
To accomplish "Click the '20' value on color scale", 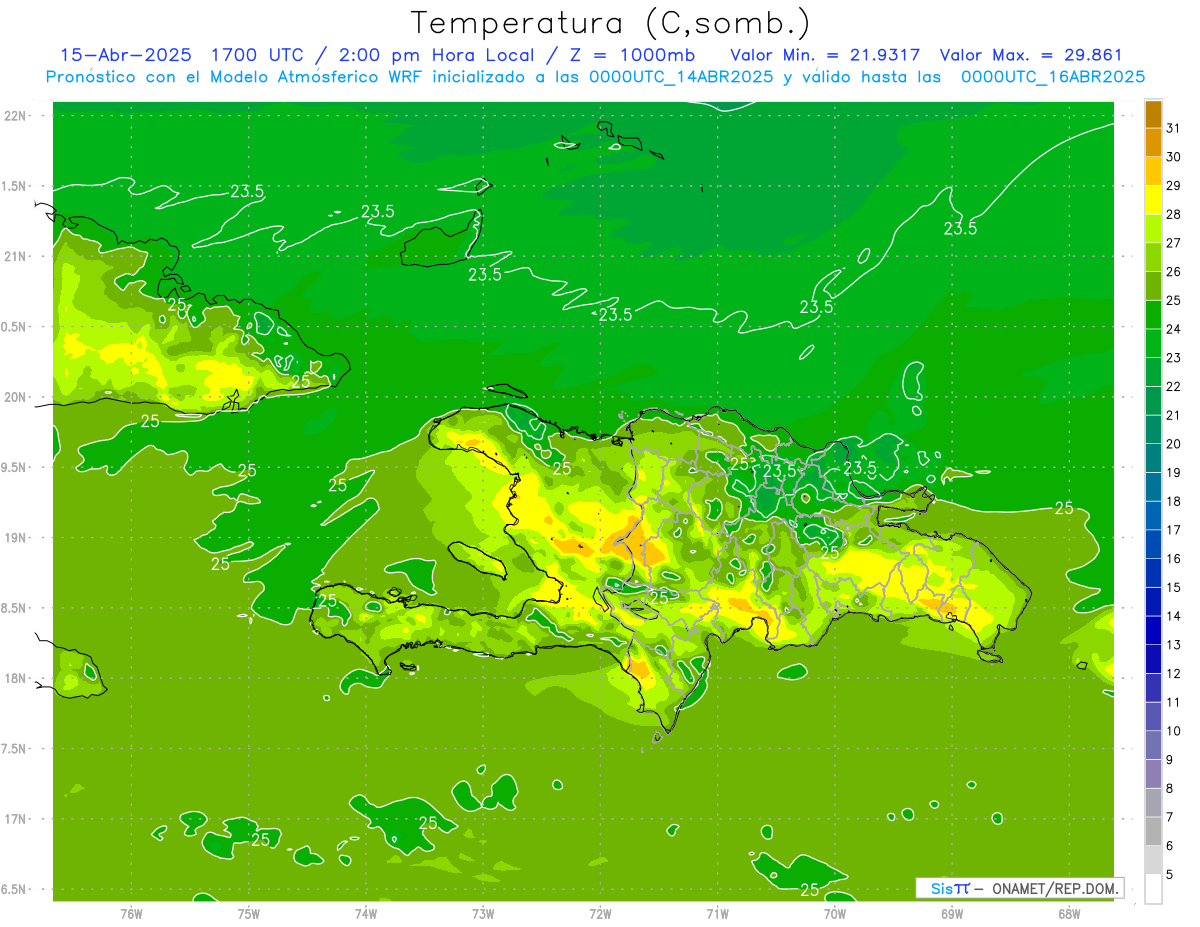I will click(1174, 444).
